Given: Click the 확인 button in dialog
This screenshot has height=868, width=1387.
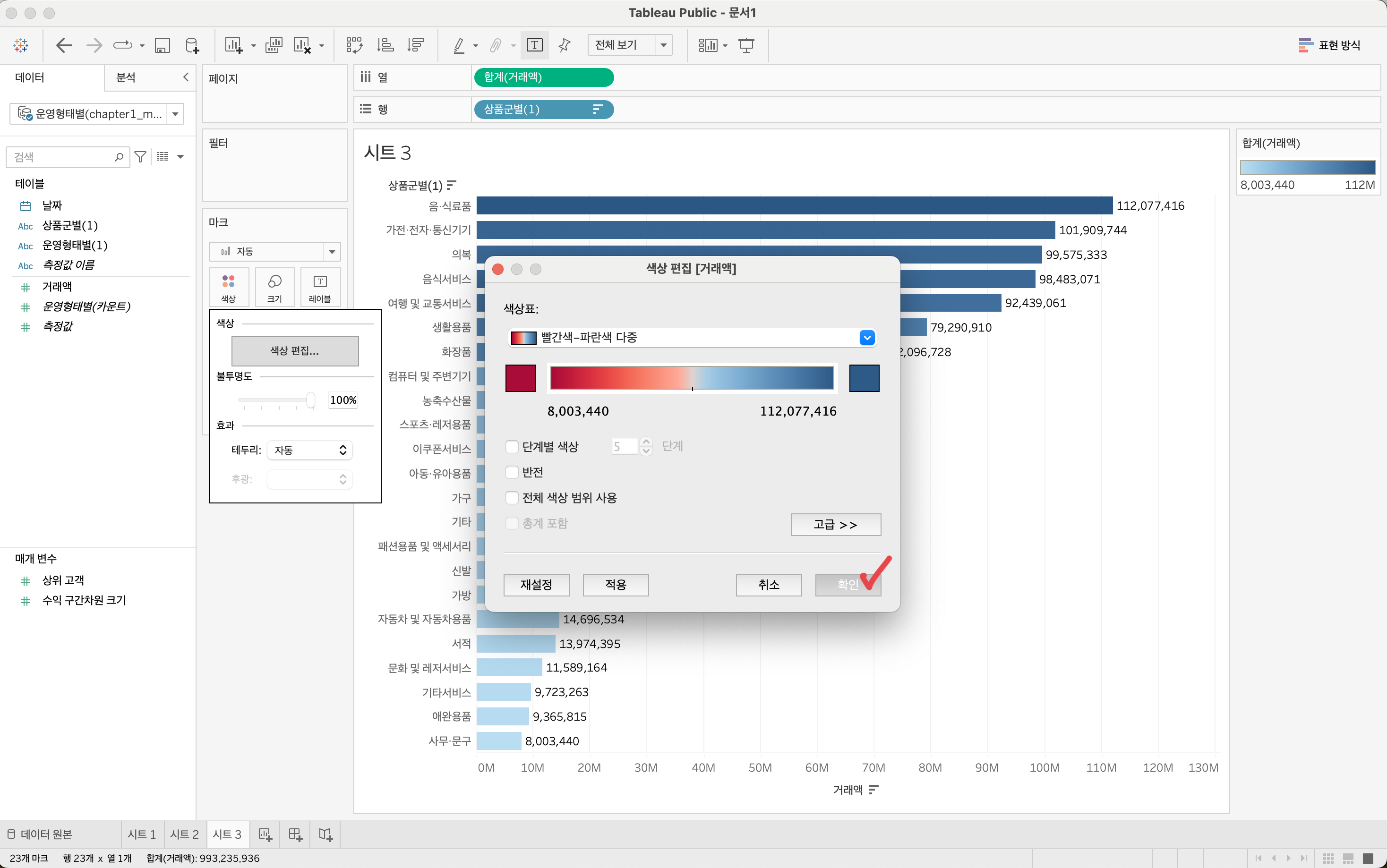Looking at the screenshot, I should click(848, 584).
